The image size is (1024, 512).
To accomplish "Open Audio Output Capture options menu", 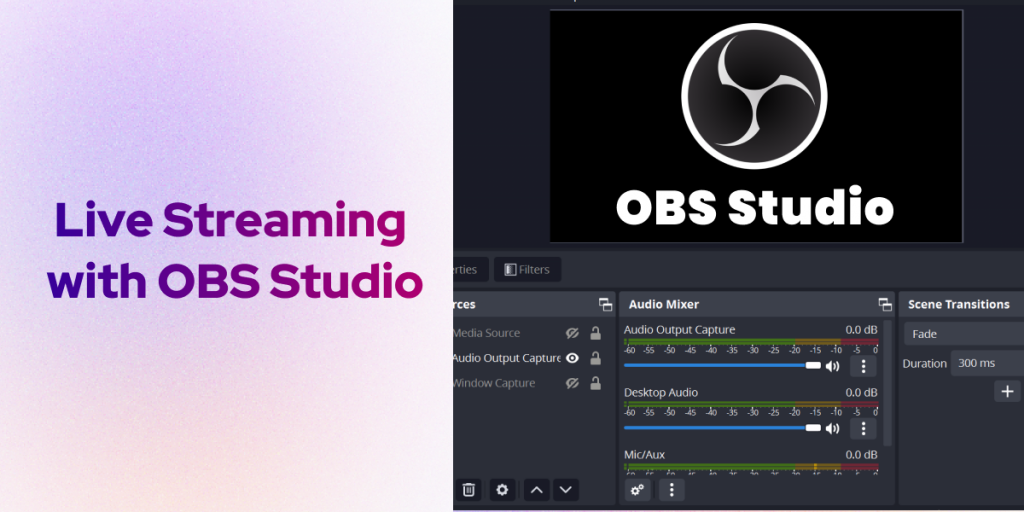I will (x=863, y=366).
